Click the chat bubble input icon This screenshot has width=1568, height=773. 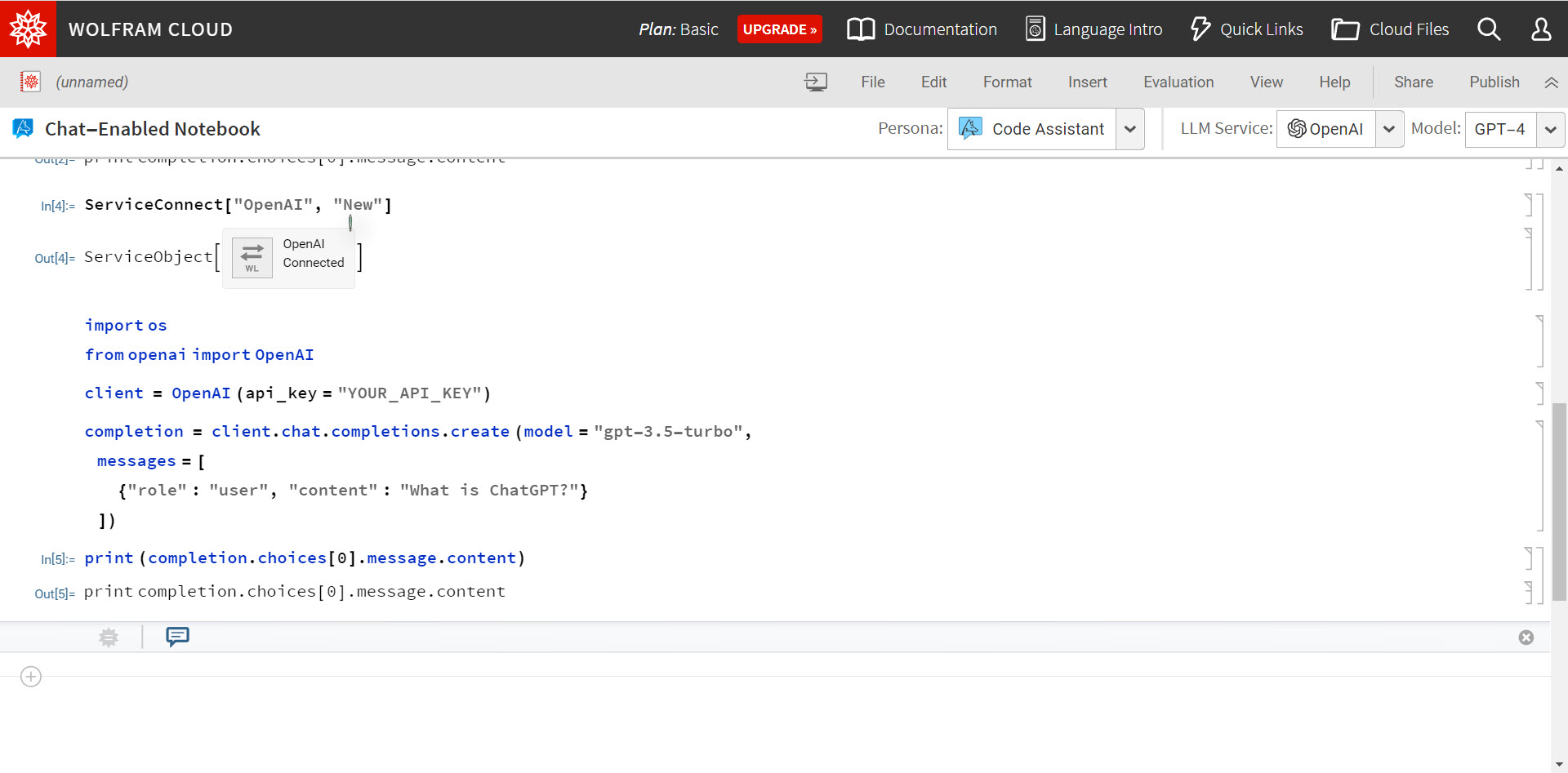(x=177, y=637)
